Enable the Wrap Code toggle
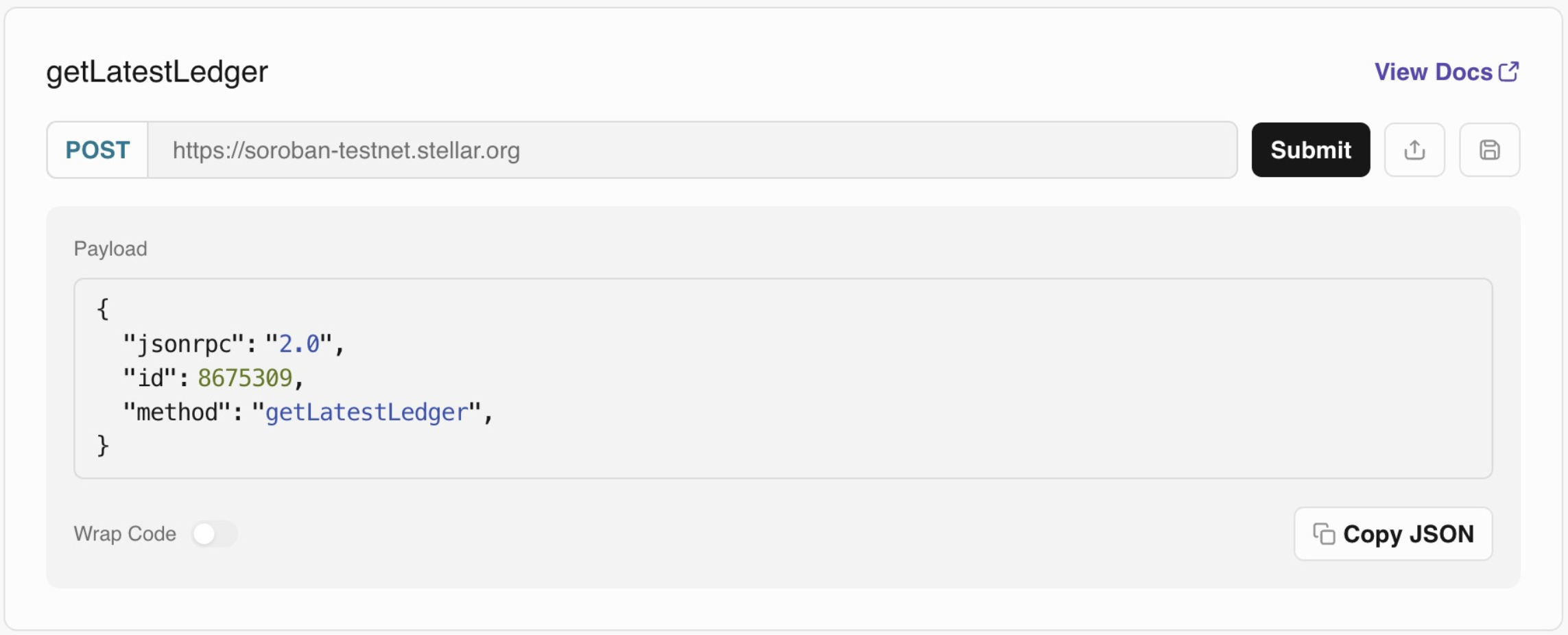The width and height of the screenshot is (1568, 635). coord(215,534)
